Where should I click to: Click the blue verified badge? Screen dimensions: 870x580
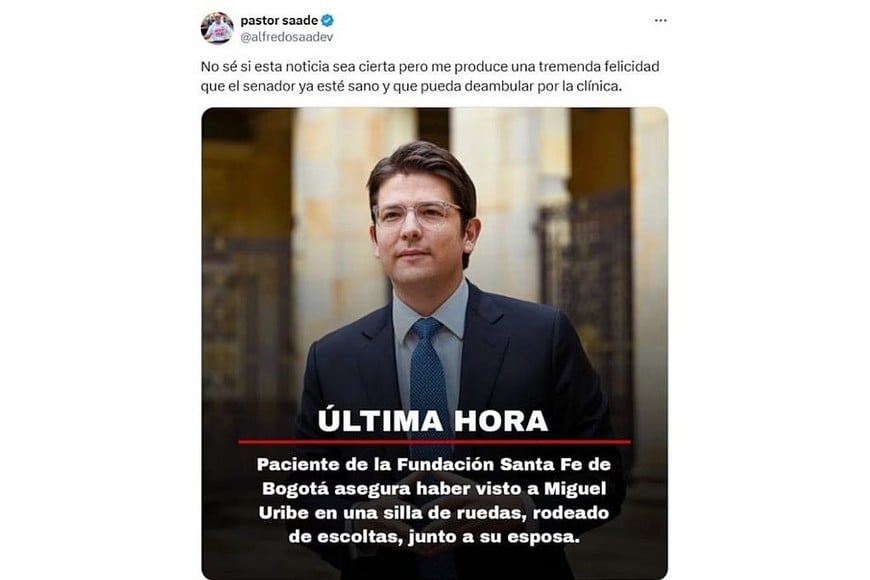pyautogui.click(x=327, y=21)
